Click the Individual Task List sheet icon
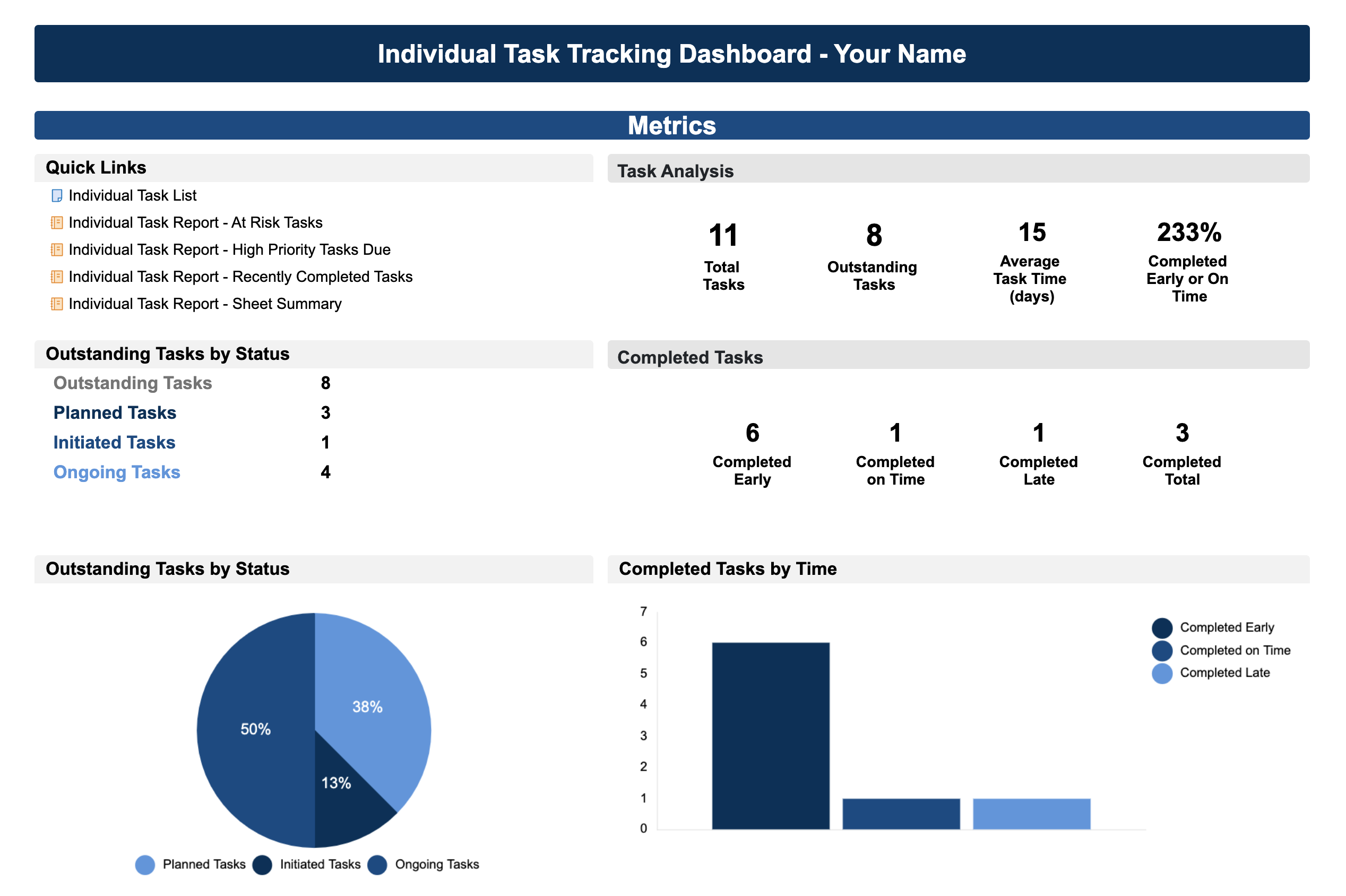This screenshot has height=896, width=1346. tap(57, 196)
